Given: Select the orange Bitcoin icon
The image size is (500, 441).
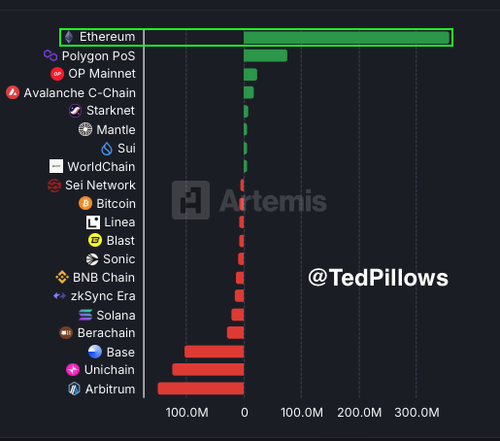Looking at the screenshot, I should (85, 203).
